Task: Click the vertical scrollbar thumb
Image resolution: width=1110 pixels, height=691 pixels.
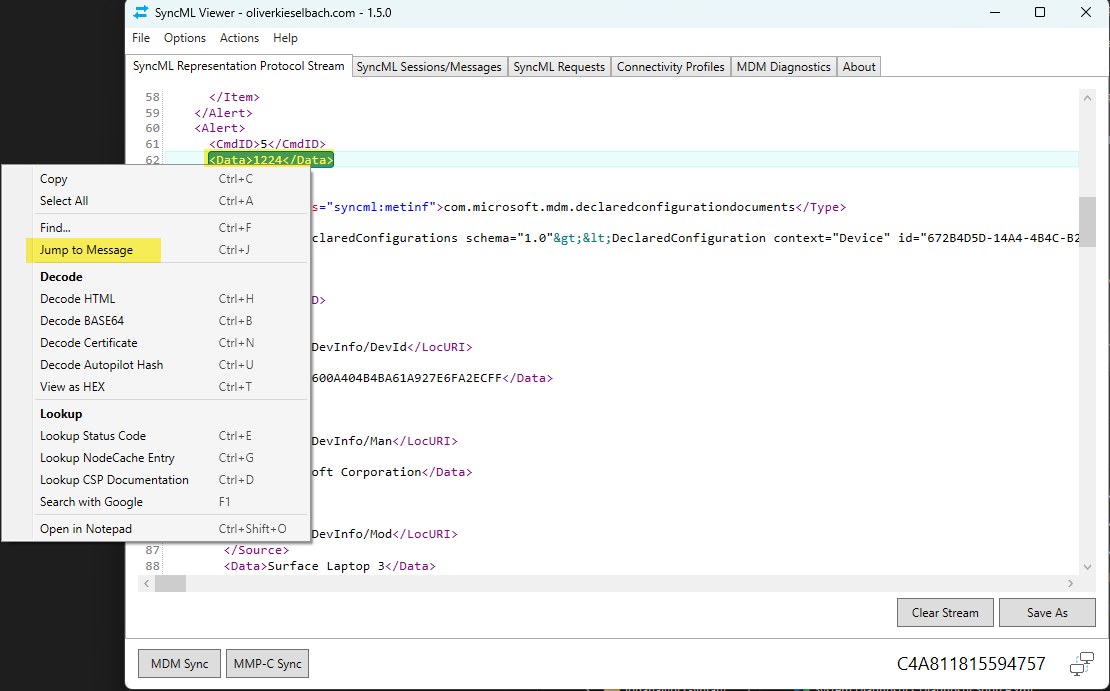Action: [x=1087, y=222]
